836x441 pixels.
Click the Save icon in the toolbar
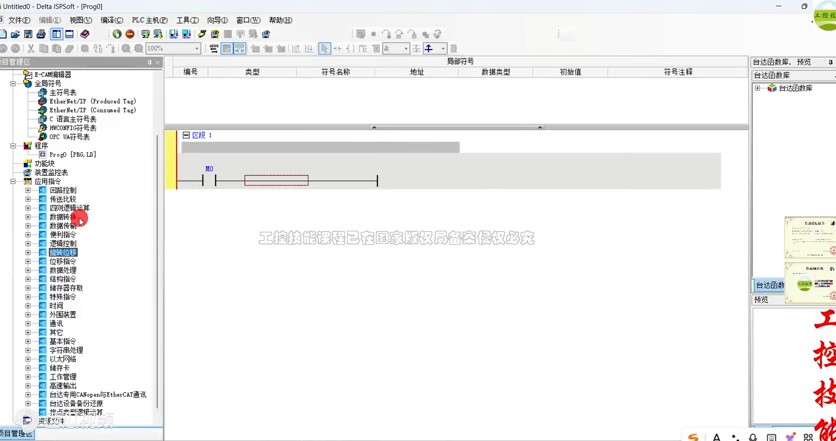click(29, 34)
